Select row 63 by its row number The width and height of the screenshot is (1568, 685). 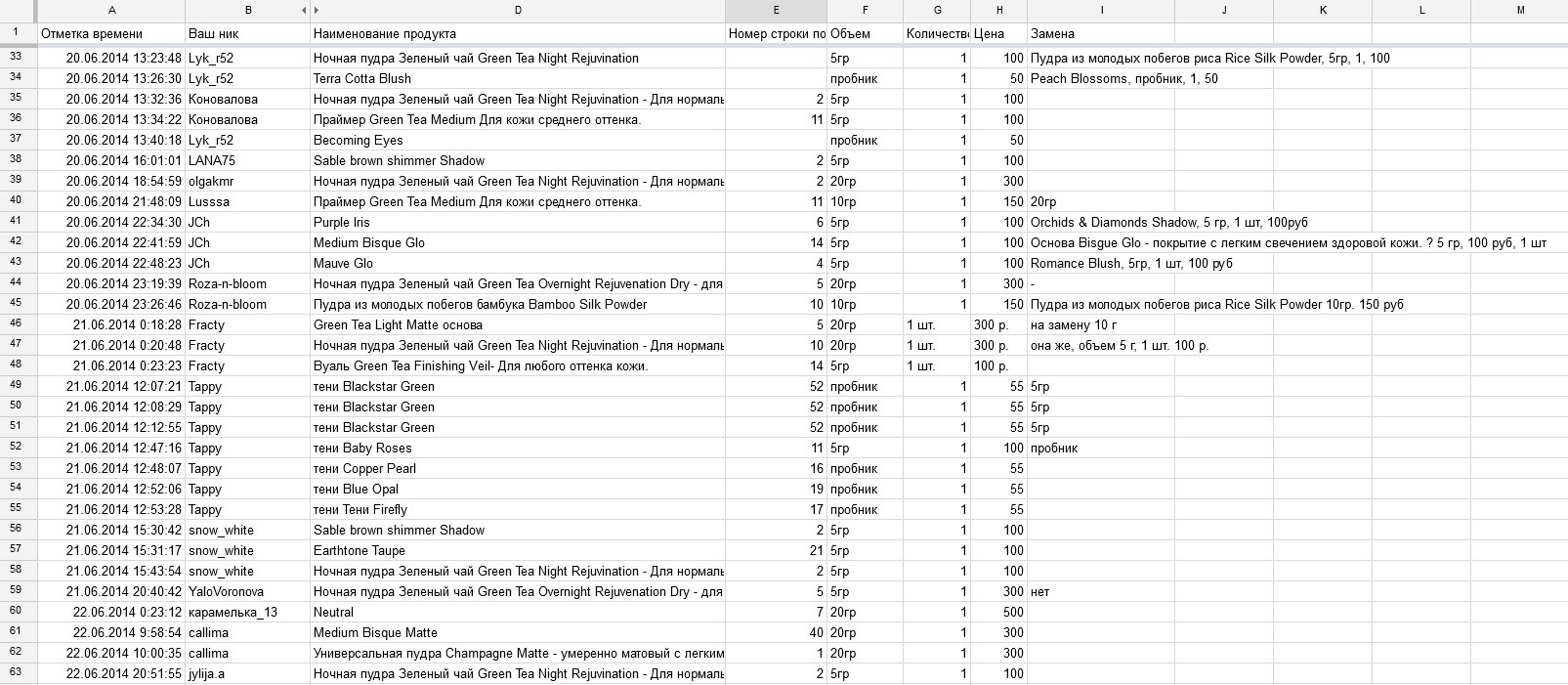(18, 673)
